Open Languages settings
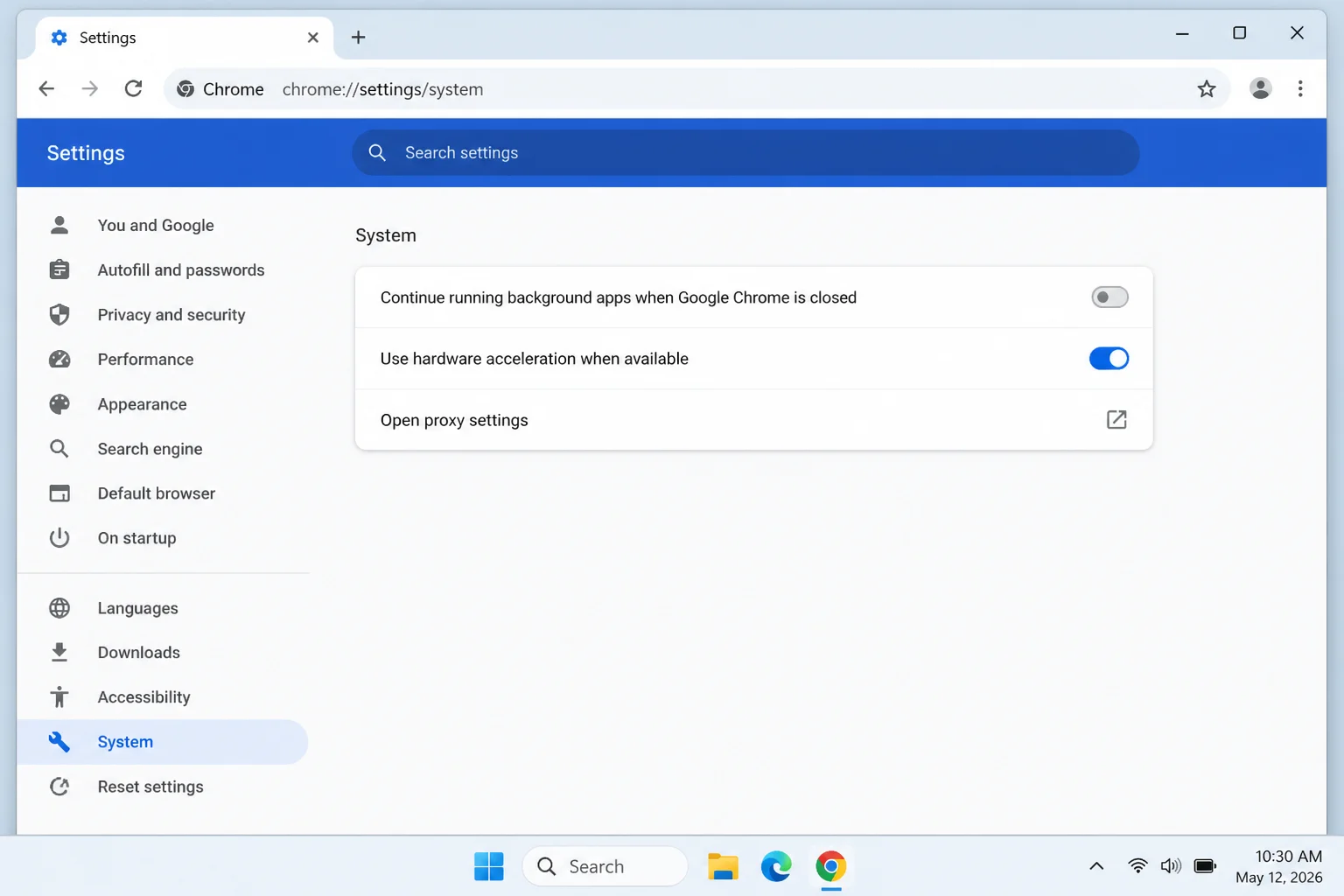This screenshot has height=896, width=1344. pyautogui.click(x=163, y=607)
